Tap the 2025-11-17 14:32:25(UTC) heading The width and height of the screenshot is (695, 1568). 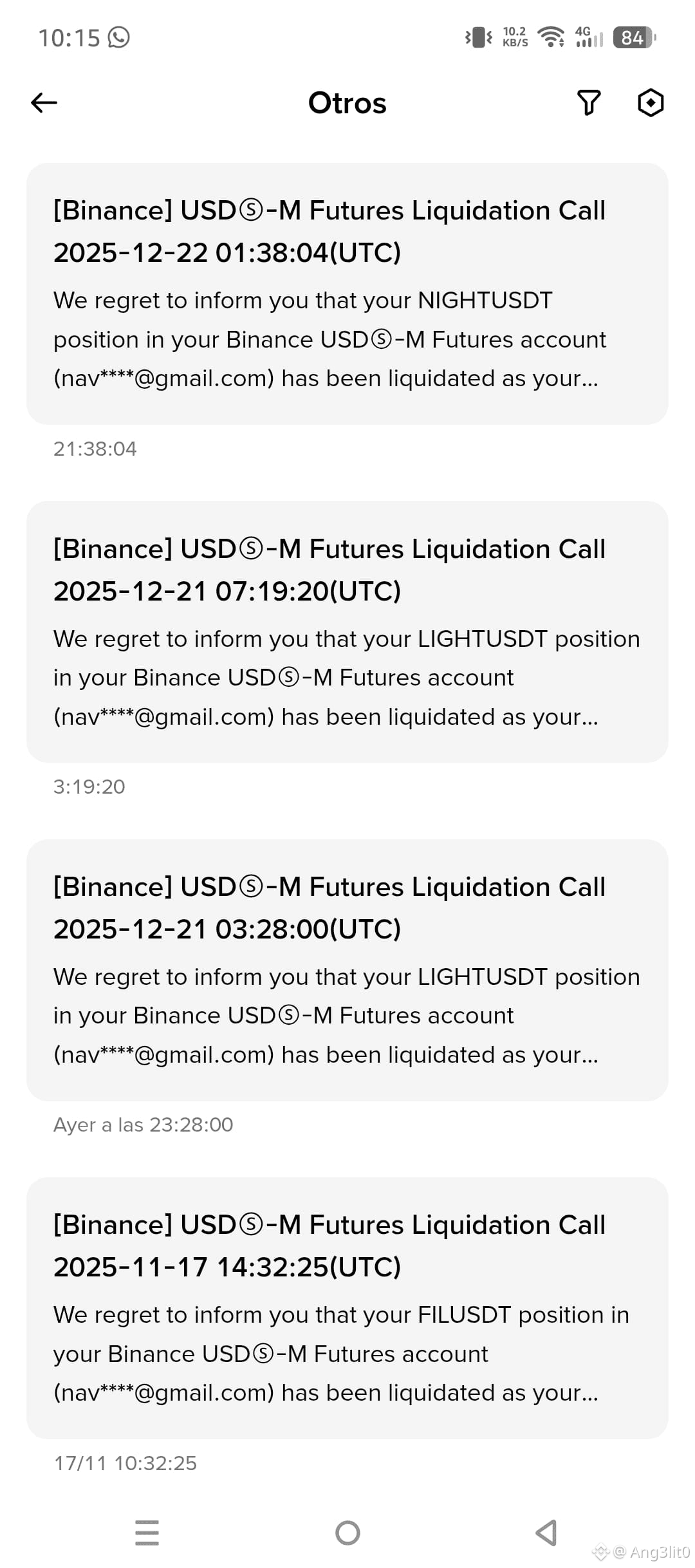pos(227,1267)
